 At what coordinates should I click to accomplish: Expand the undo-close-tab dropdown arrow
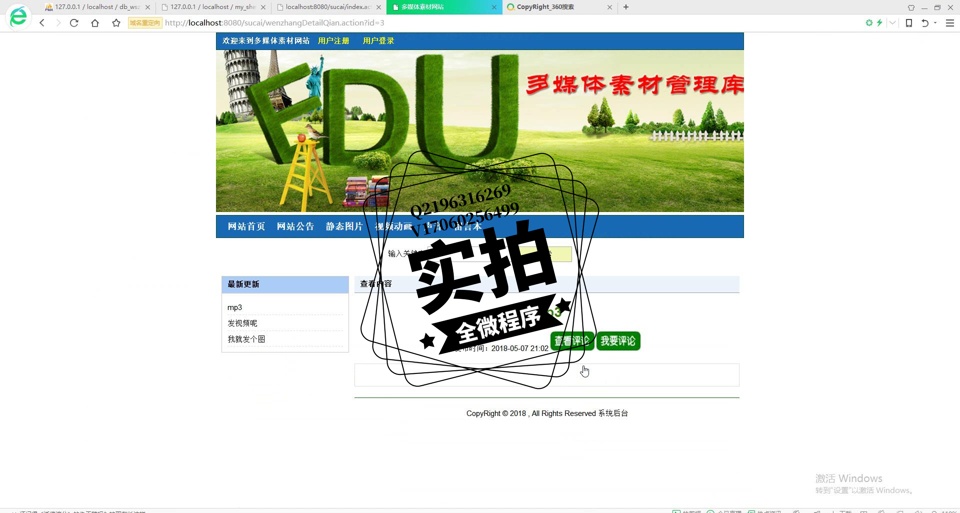pyautogui.click(x=935, y=22)
